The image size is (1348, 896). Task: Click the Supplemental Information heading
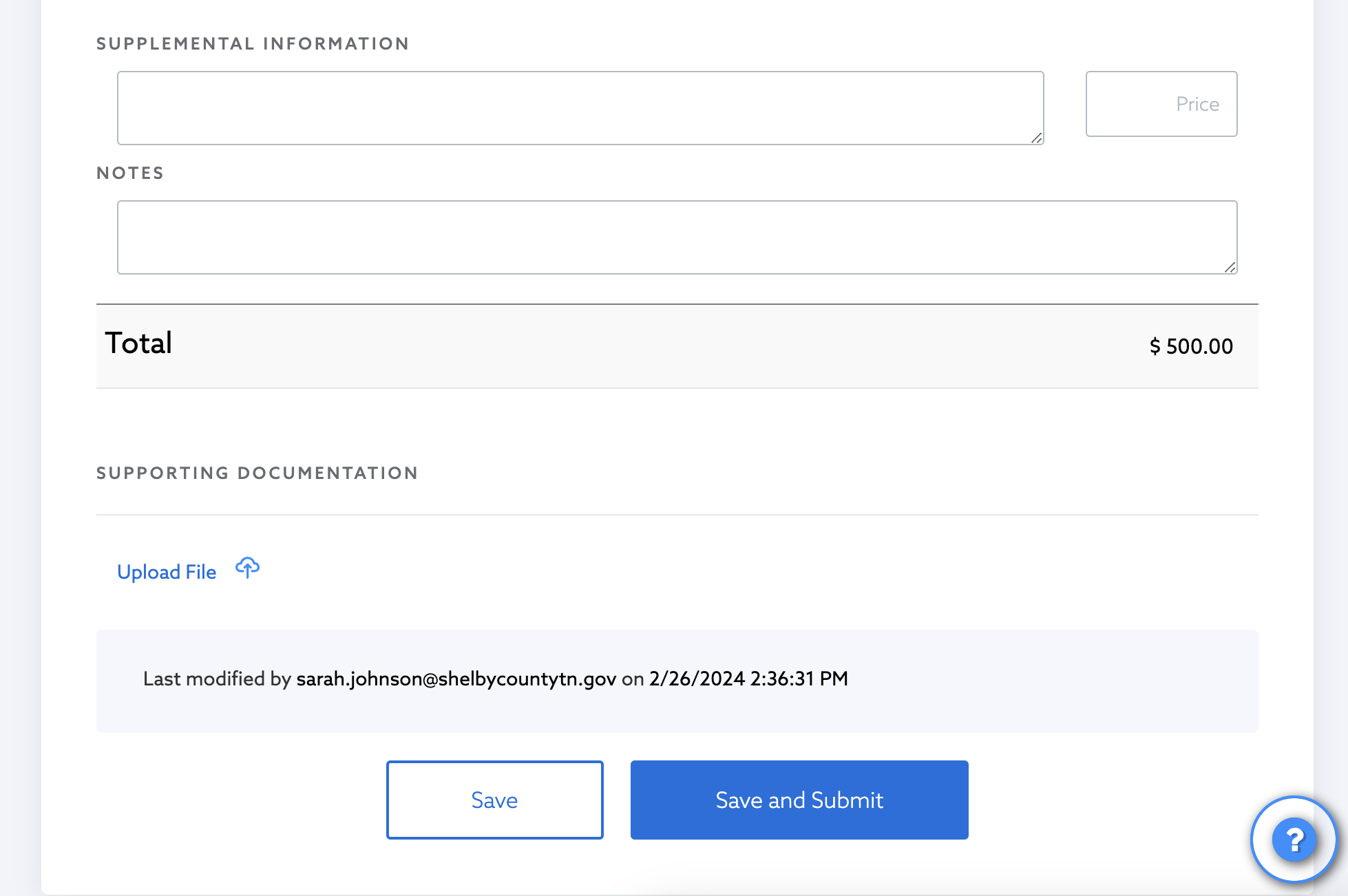coord(253,44)
